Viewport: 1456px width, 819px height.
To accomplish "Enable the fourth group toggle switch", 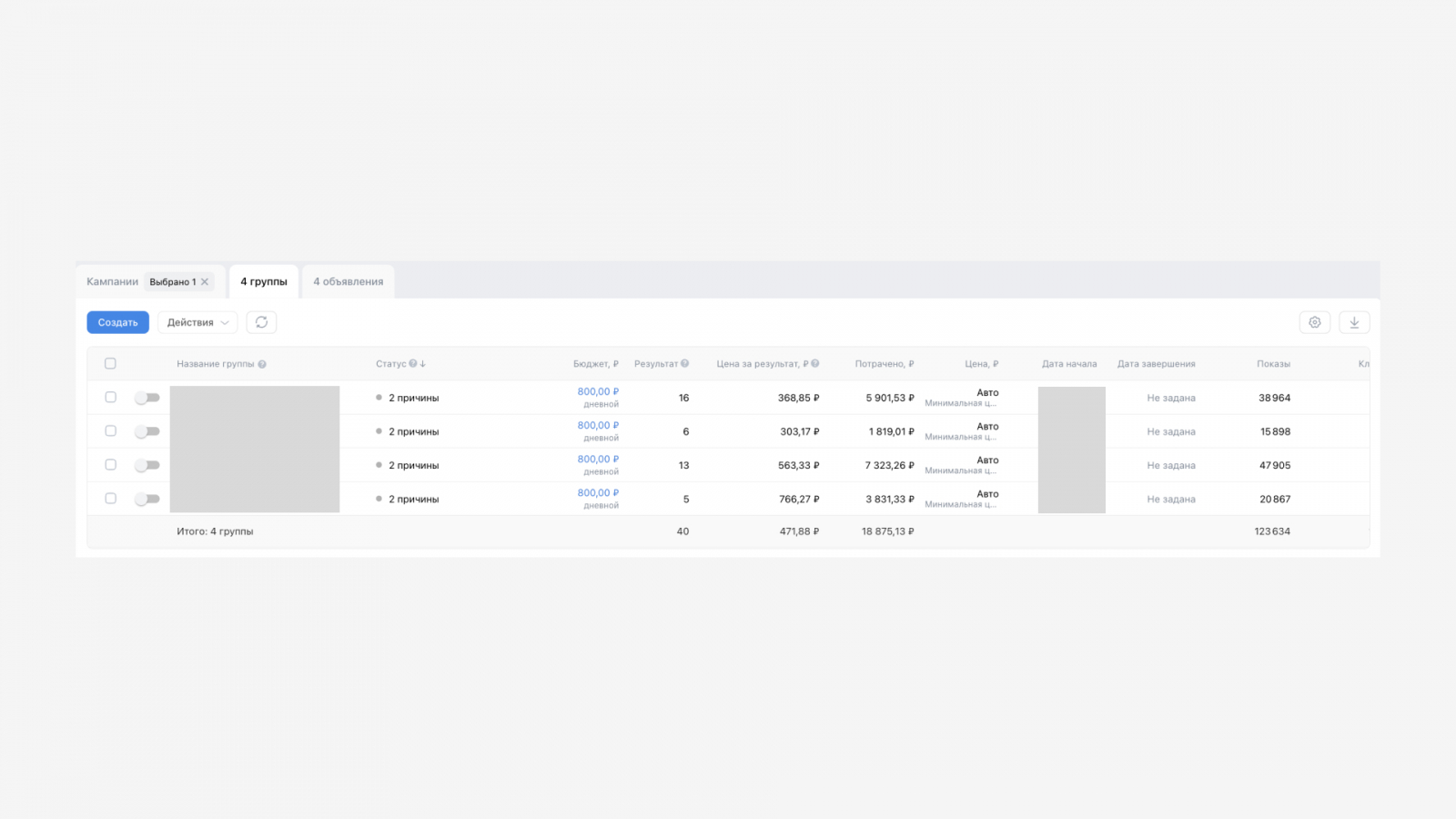I will point(147,499).
